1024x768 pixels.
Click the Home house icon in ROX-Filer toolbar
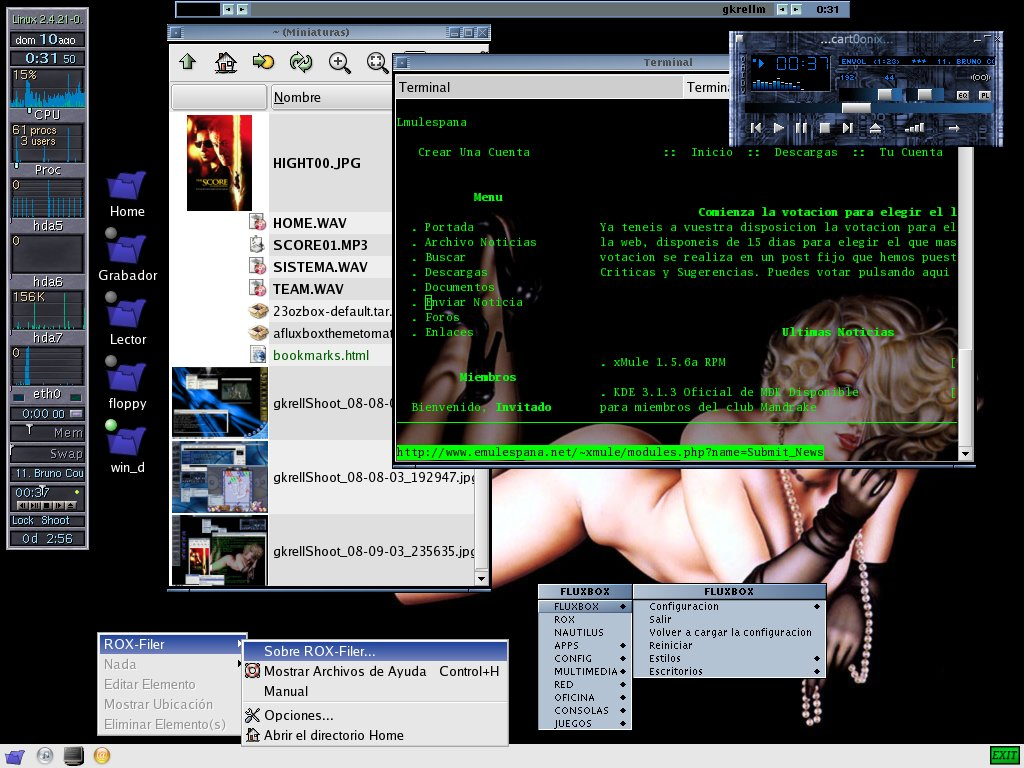[x=226, y=63]
